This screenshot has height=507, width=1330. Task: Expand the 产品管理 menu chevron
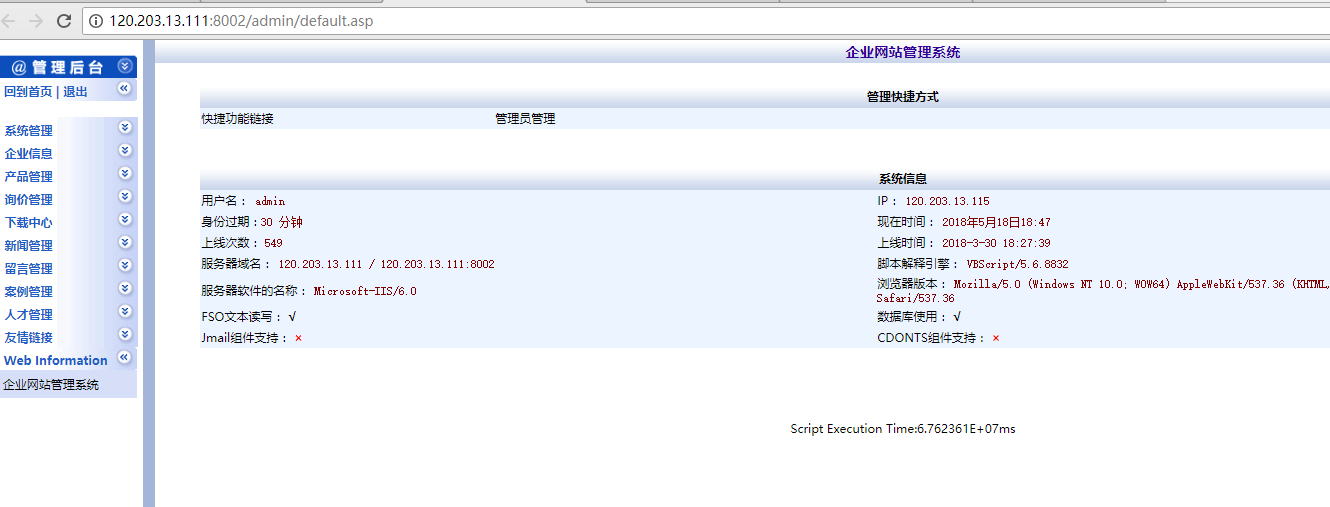[x=125, y=173]
